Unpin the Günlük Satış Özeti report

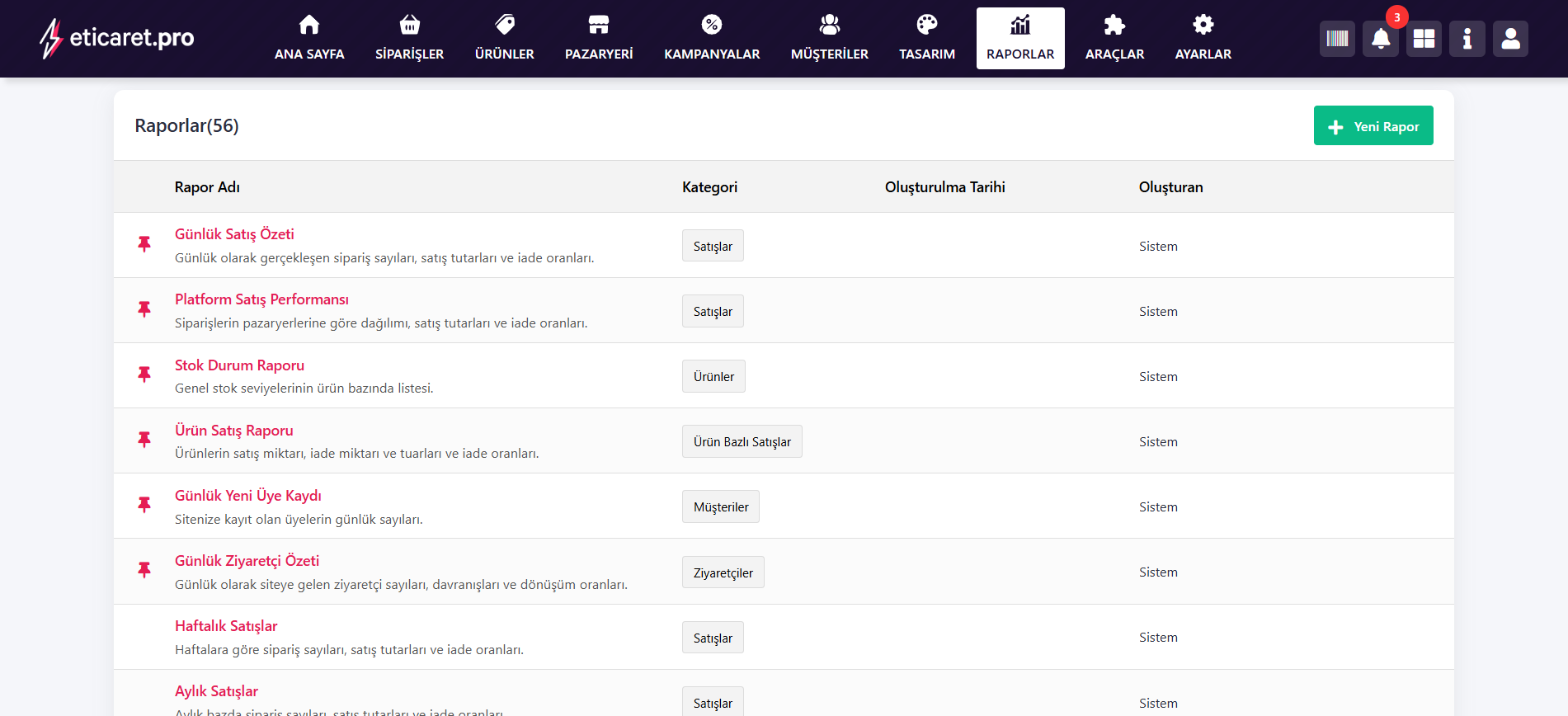click(144, 244)
